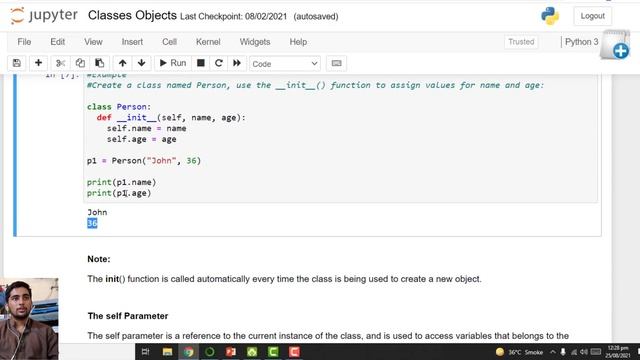Open Task View on the taskbar
Viewport: 640px width, 360px height.
145,352
